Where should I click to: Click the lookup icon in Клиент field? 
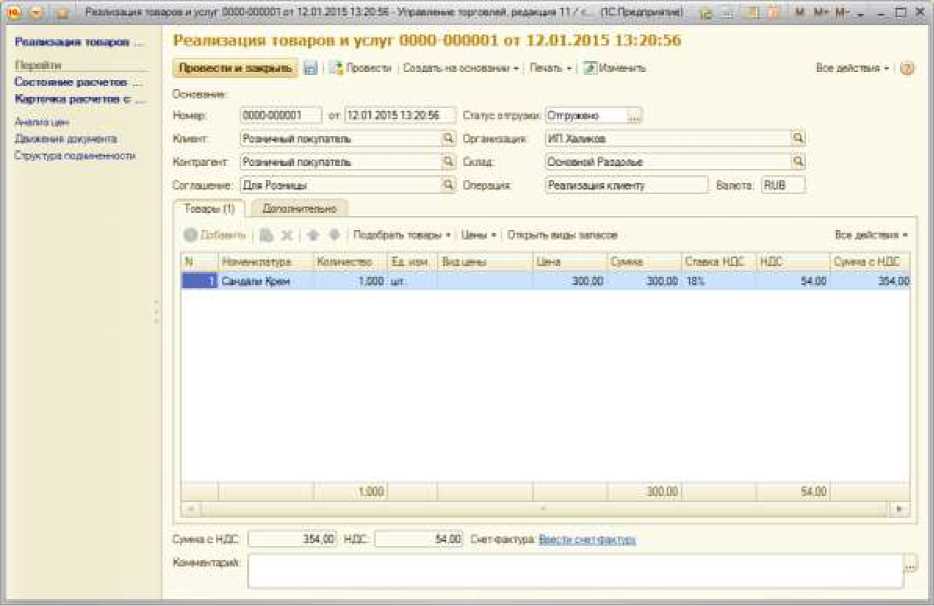tap(448, 139)
